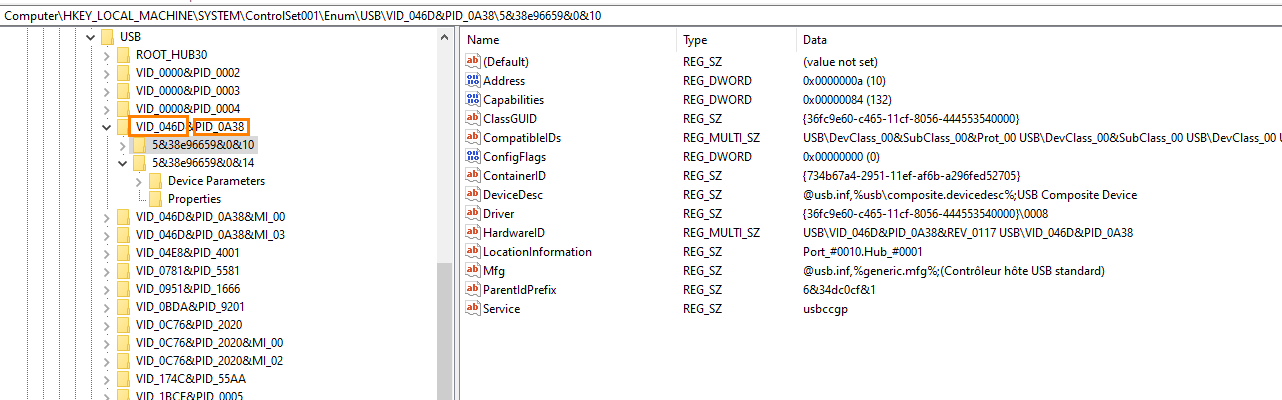
Task: Select the VID_0C76&PID_2020&MI_00 key
Action: click(x=209, y=343)
